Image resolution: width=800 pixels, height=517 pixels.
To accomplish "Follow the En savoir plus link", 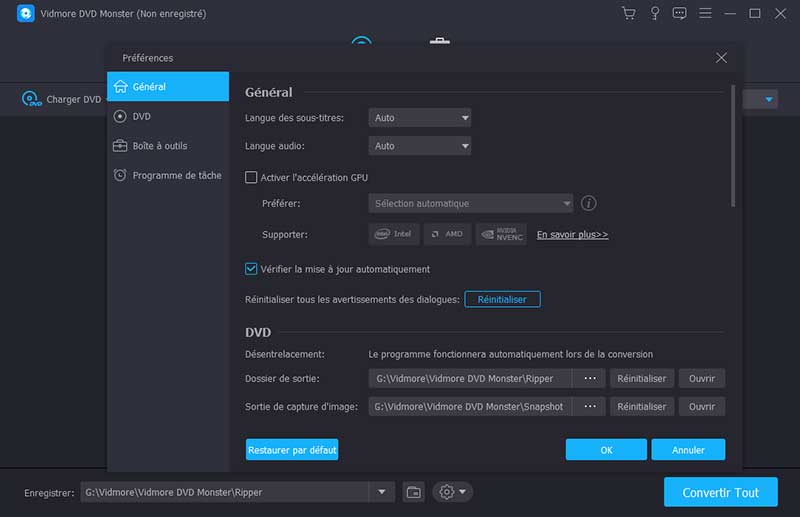I will 572,235.
